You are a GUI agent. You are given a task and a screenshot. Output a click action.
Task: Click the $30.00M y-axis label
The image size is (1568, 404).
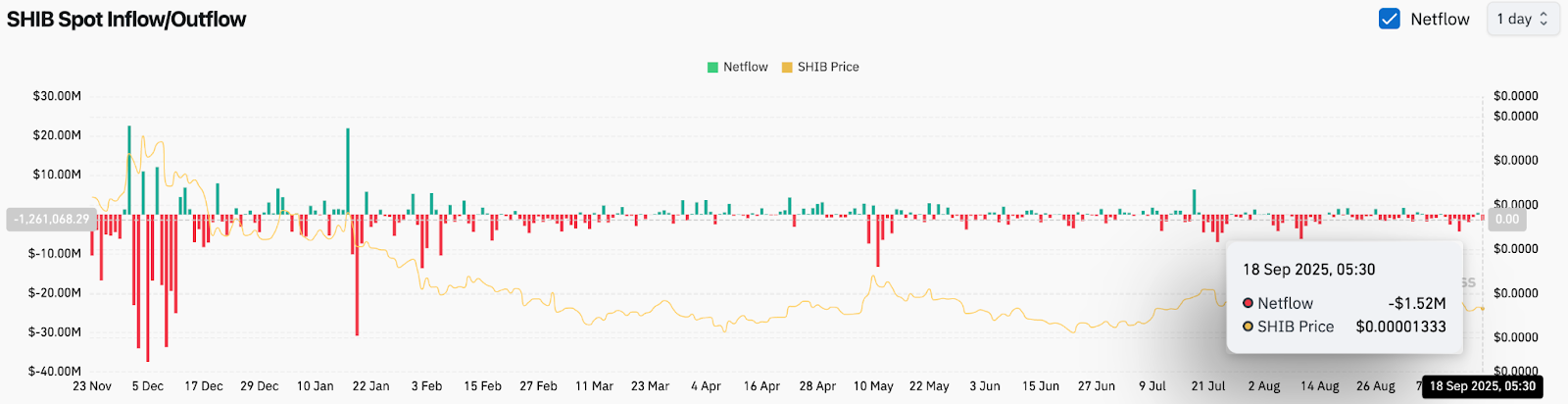[x=58, y=96]
